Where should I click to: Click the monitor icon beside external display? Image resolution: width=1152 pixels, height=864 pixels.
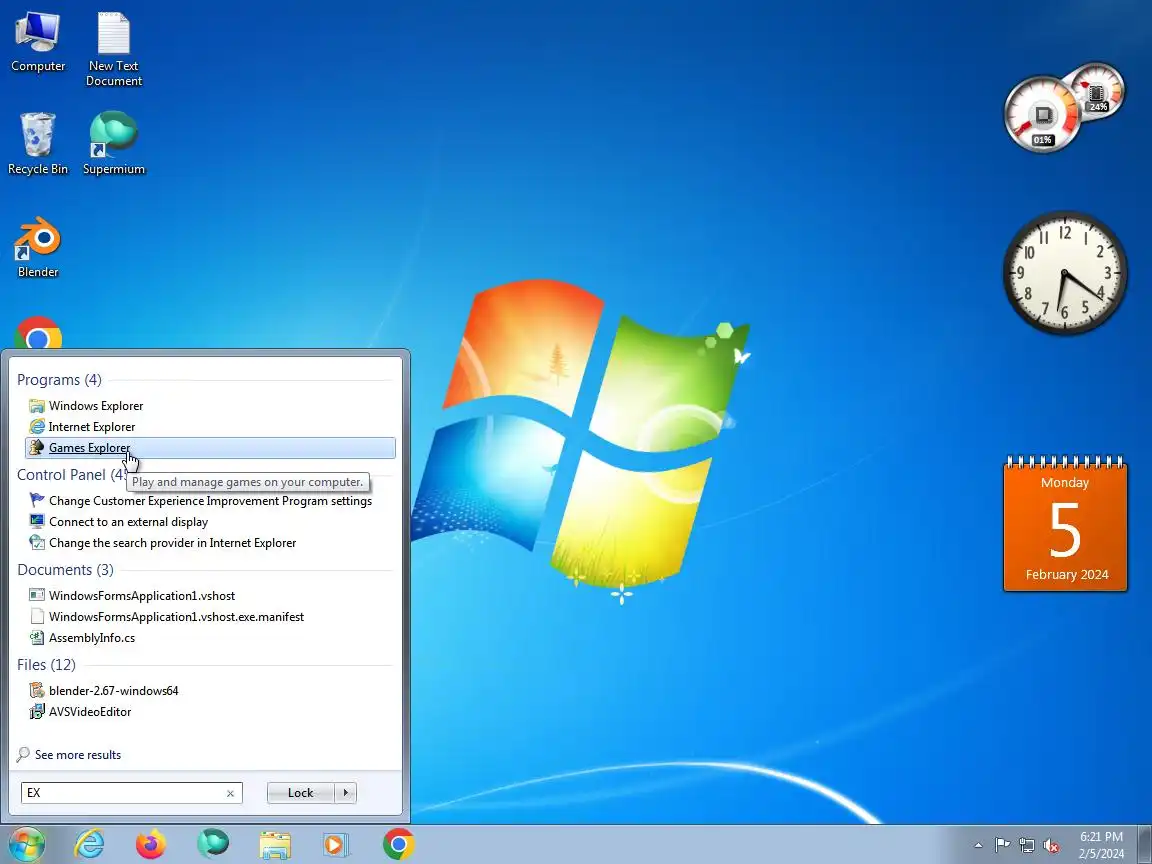[x=37, y=522]
